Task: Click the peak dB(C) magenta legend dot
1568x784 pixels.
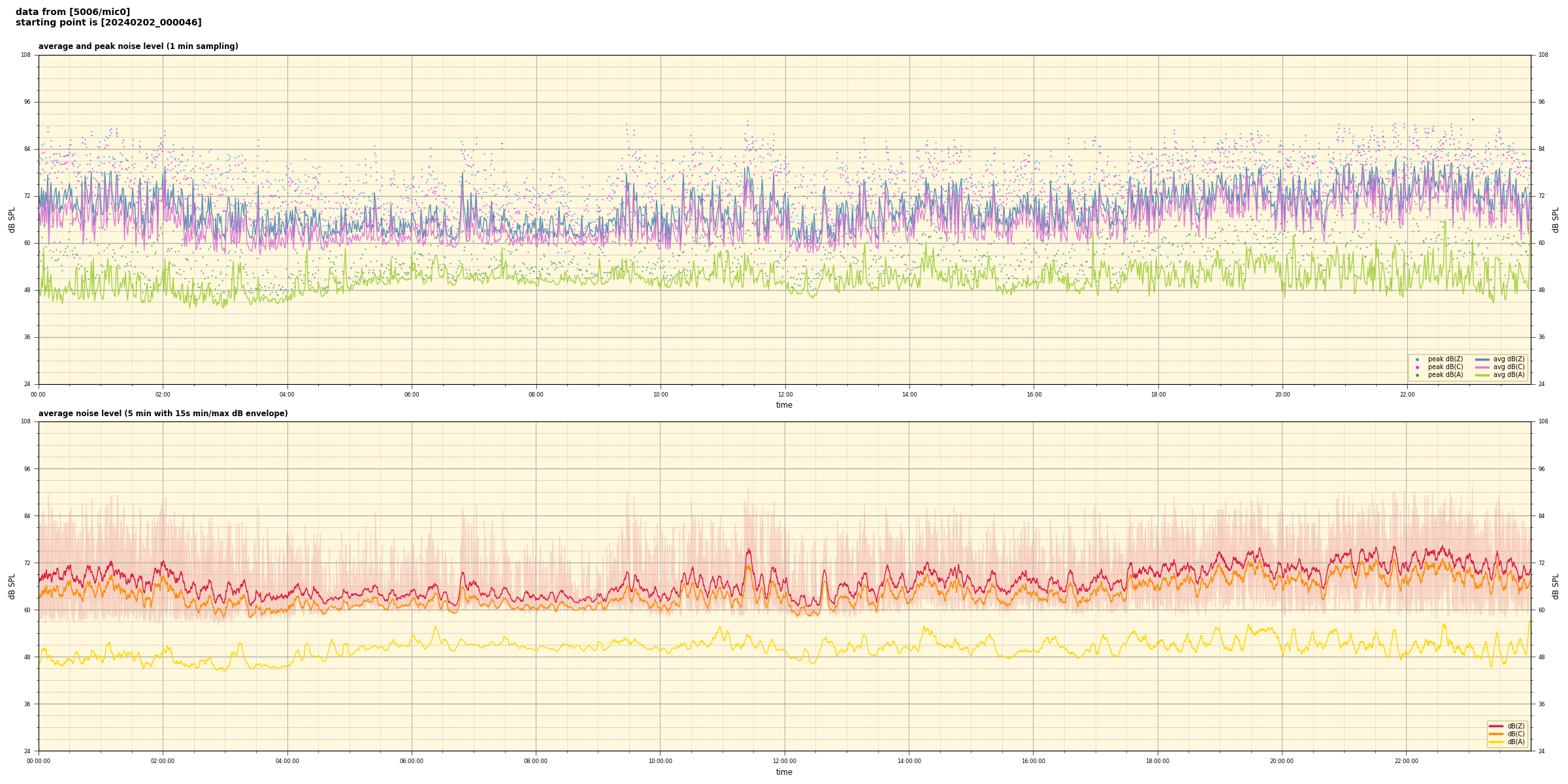Action: coord(1417,367)
